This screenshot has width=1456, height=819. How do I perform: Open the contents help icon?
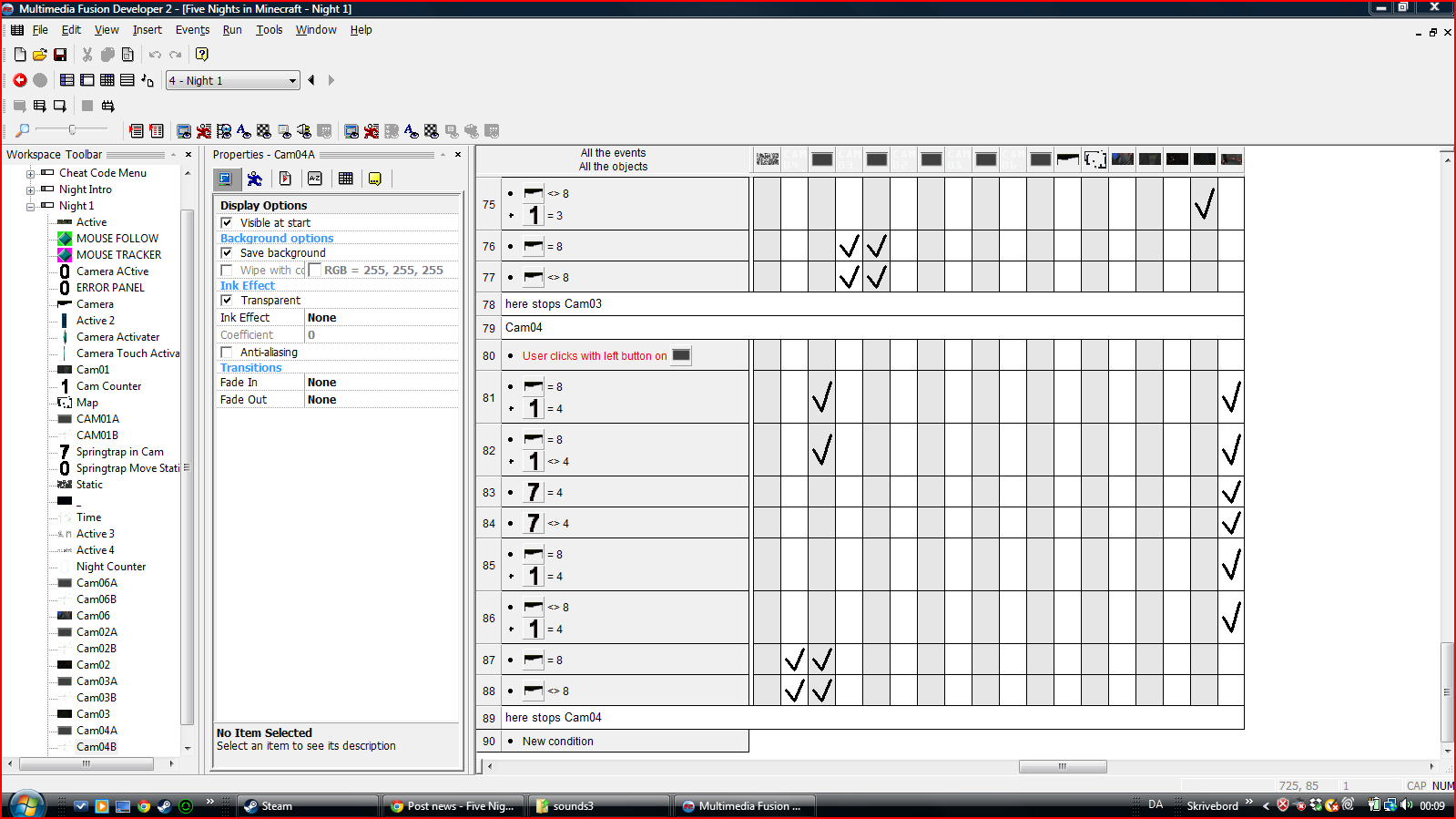[202, 55]
